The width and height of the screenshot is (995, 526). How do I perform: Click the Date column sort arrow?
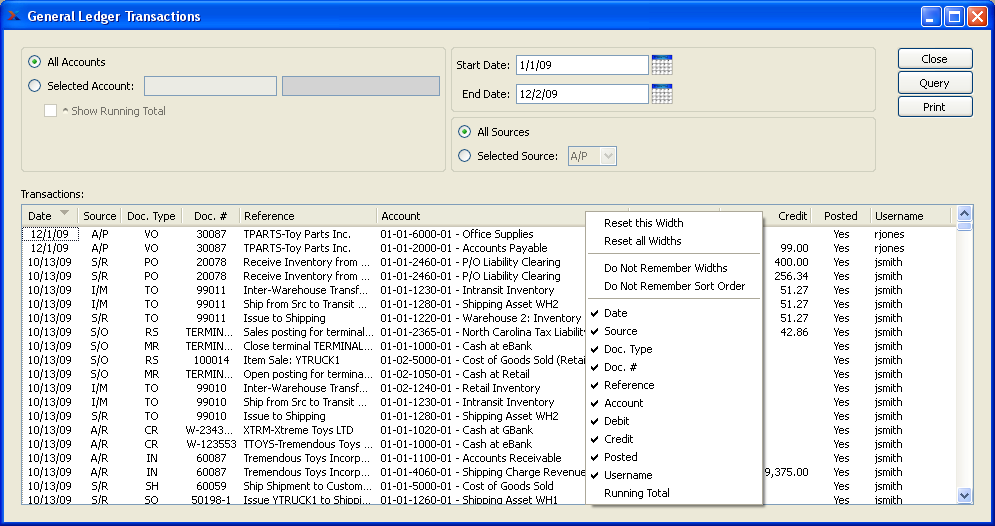65,214
